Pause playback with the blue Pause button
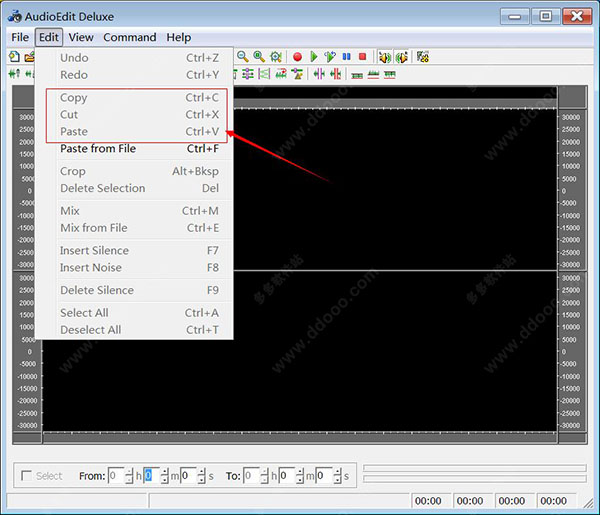This screenshot has width=600, height=515. 346,57
